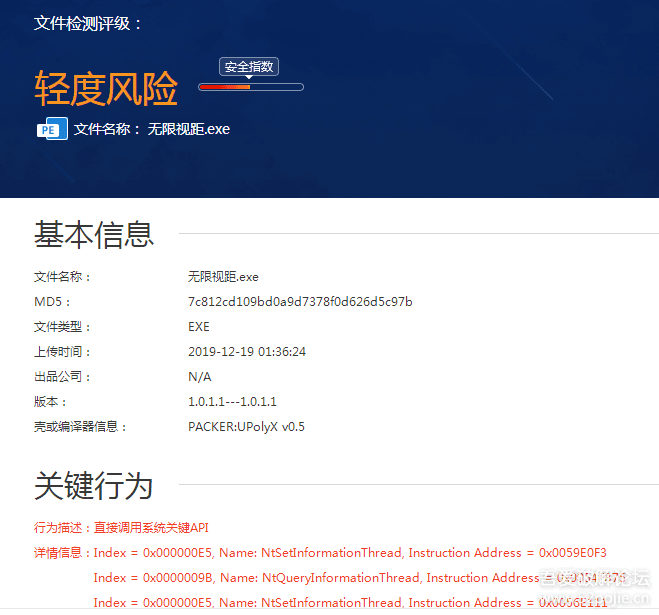Click the PACKER:UPolyX v0.5 value
The height and width of the screenshot is (615, 659).
[x=246, y=427]
